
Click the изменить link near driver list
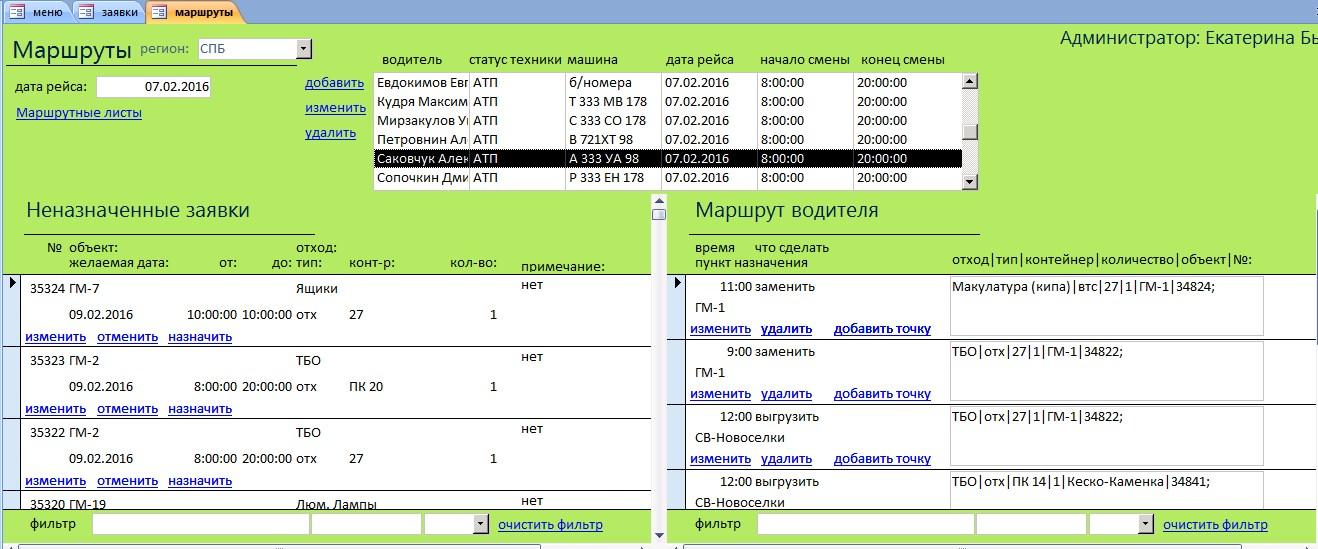point(335,108)
